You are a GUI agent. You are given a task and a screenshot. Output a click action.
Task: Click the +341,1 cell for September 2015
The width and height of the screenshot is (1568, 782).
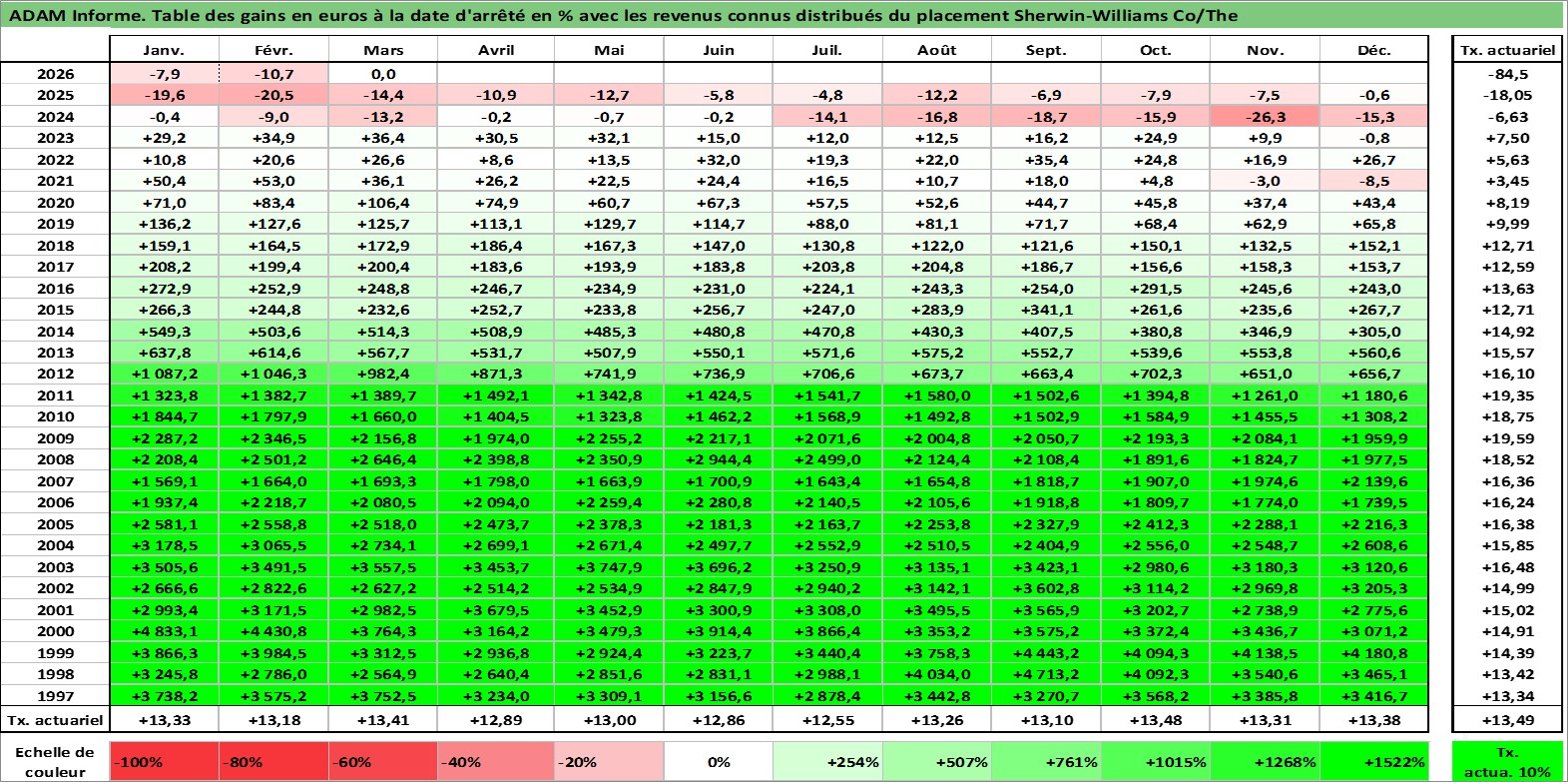coord(1046,310)
